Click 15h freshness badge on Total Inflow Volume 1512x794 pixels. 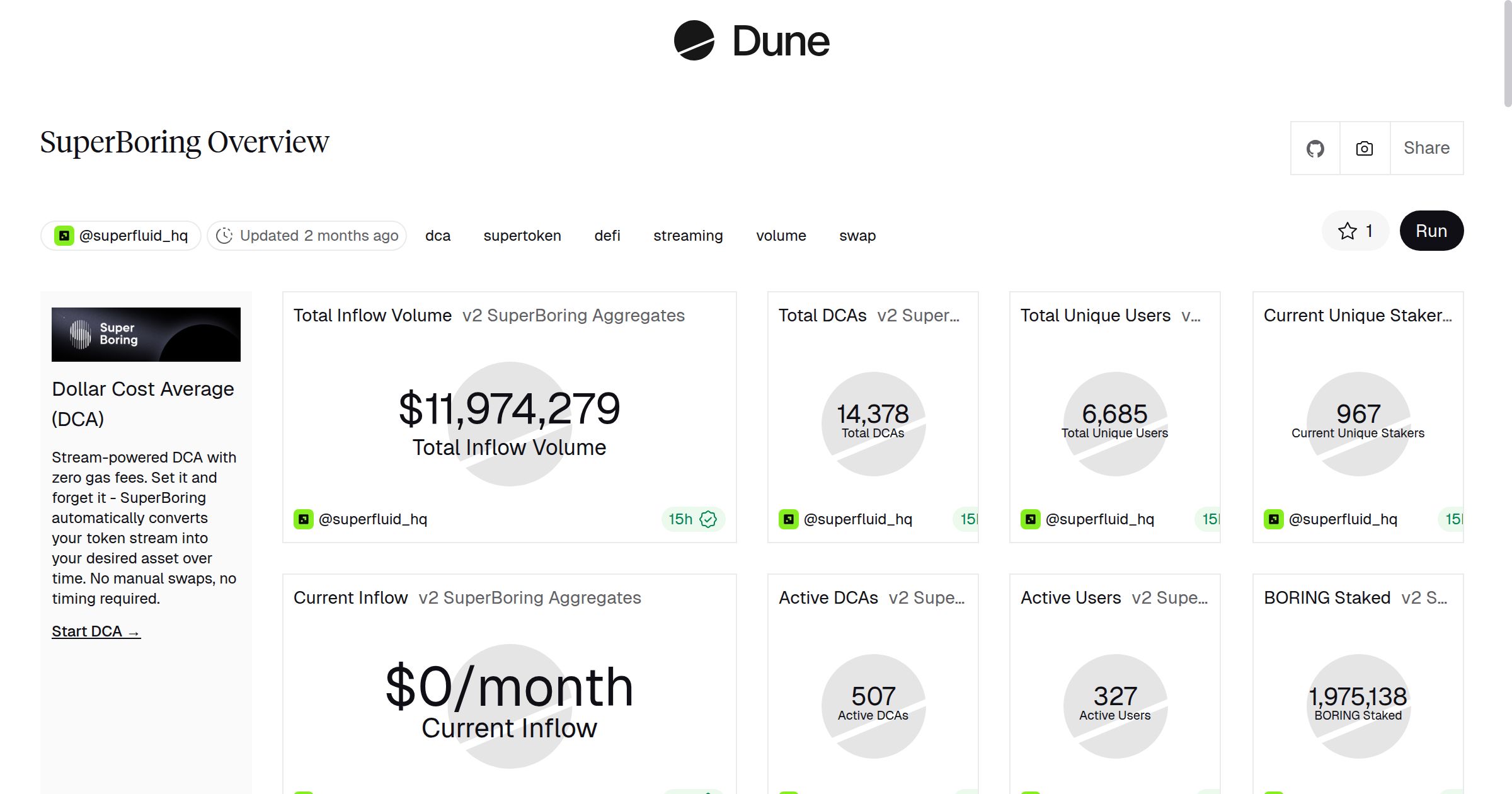680,519
